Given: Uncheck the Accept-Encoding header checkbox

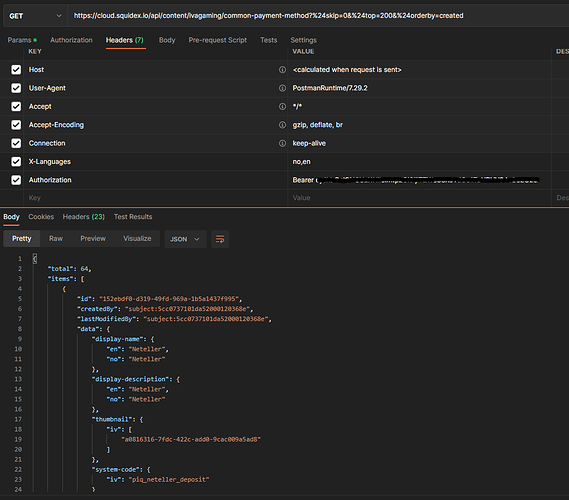Looking at the screenshot, I should click(x=16, y=125).
